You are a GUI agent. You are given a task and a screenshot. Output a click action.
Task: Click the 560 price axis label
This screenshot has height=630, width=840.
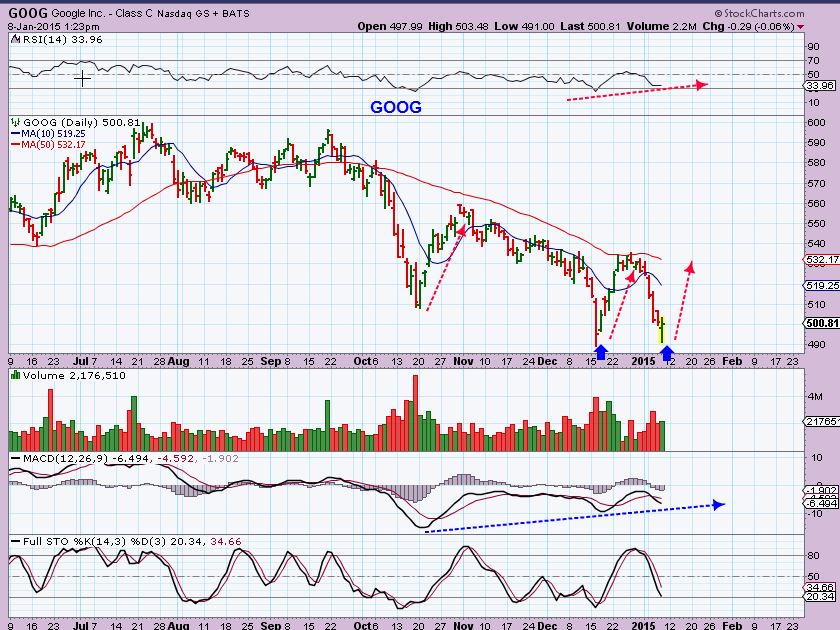(x=816, y=204)
